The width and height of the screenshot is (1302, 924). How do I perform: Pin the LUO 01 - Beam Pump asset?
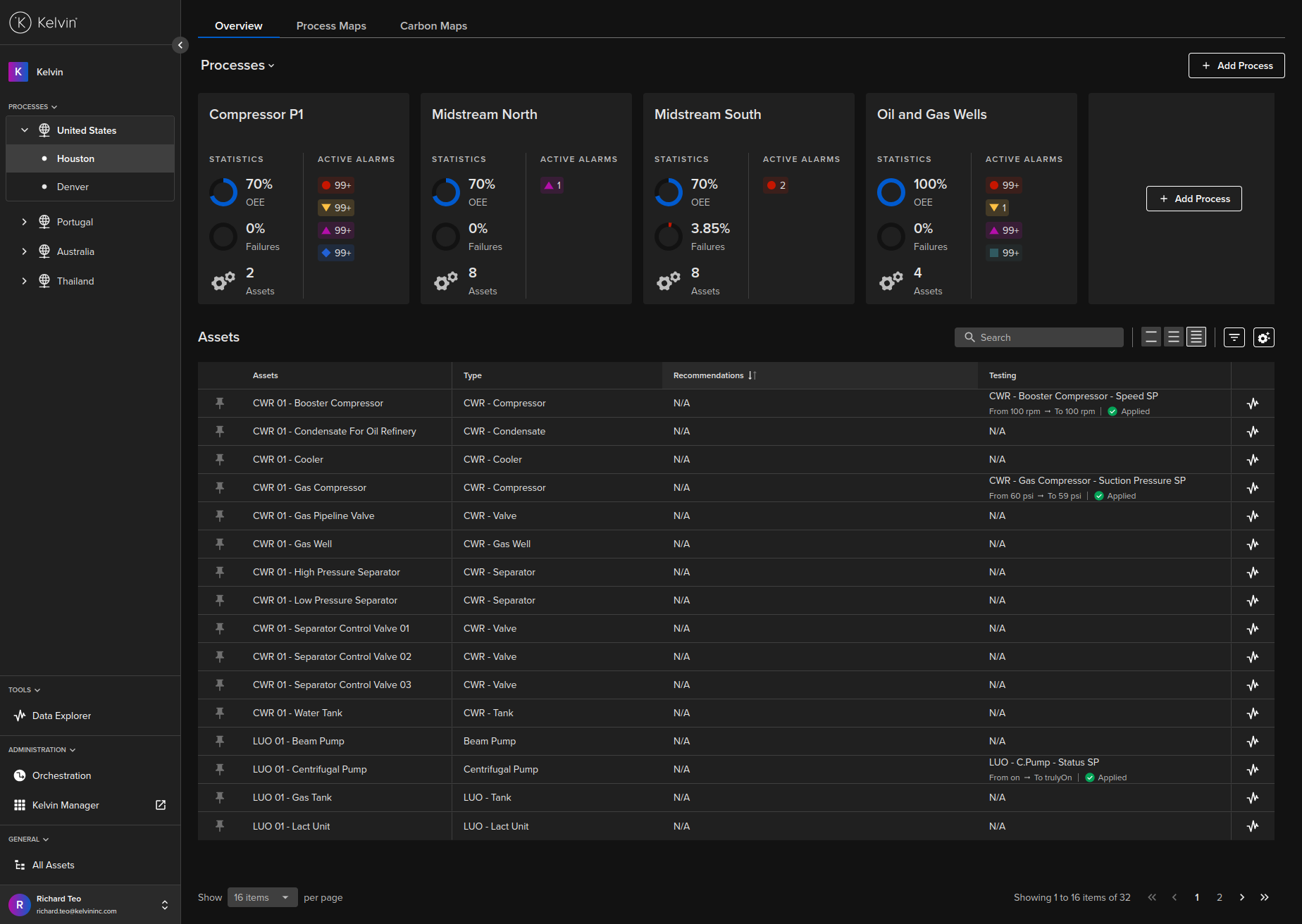coord(220,741)
